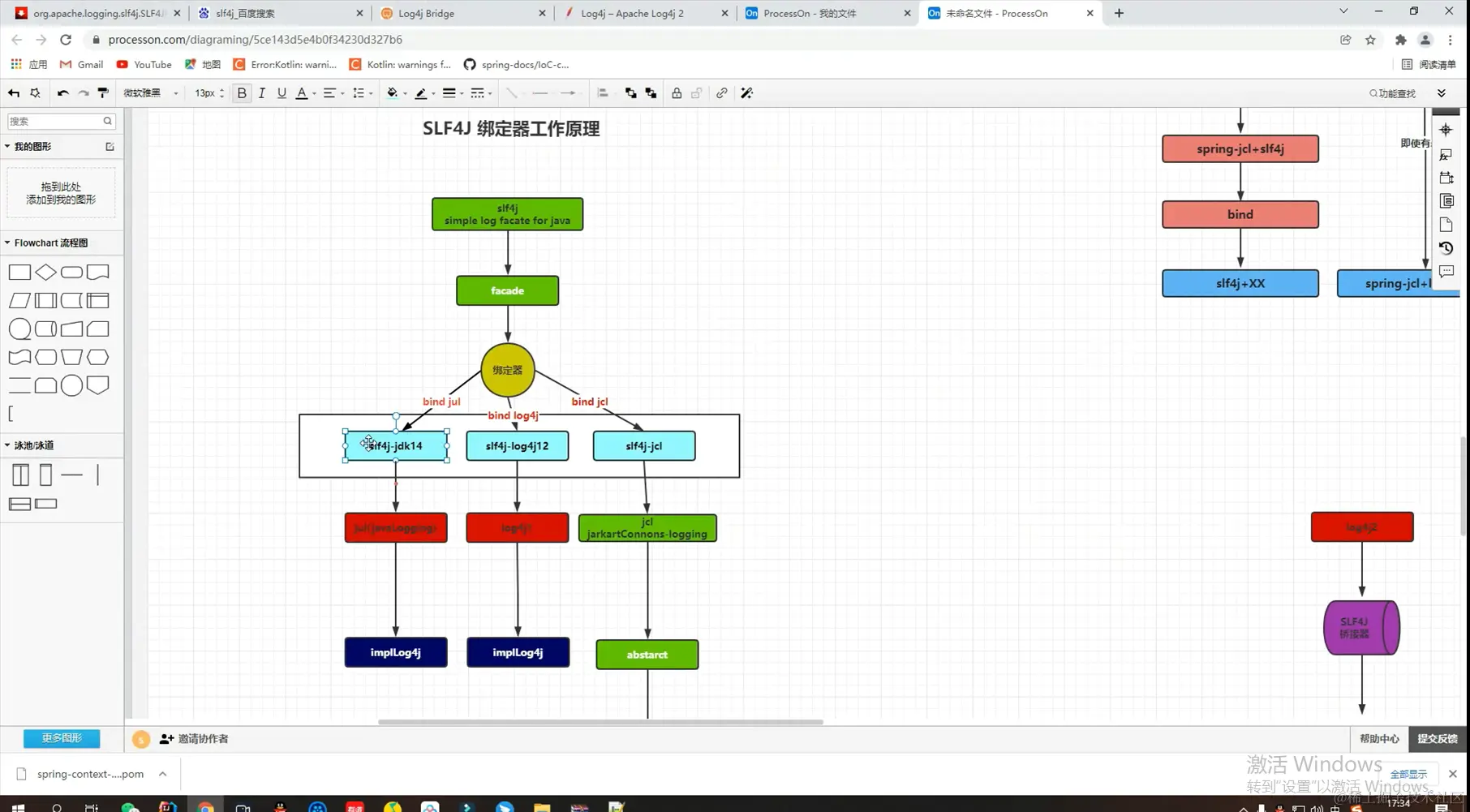Open the font family dropdown
Screen dimensions: 1470x812
pyautogui.click(x=150, y=93)
